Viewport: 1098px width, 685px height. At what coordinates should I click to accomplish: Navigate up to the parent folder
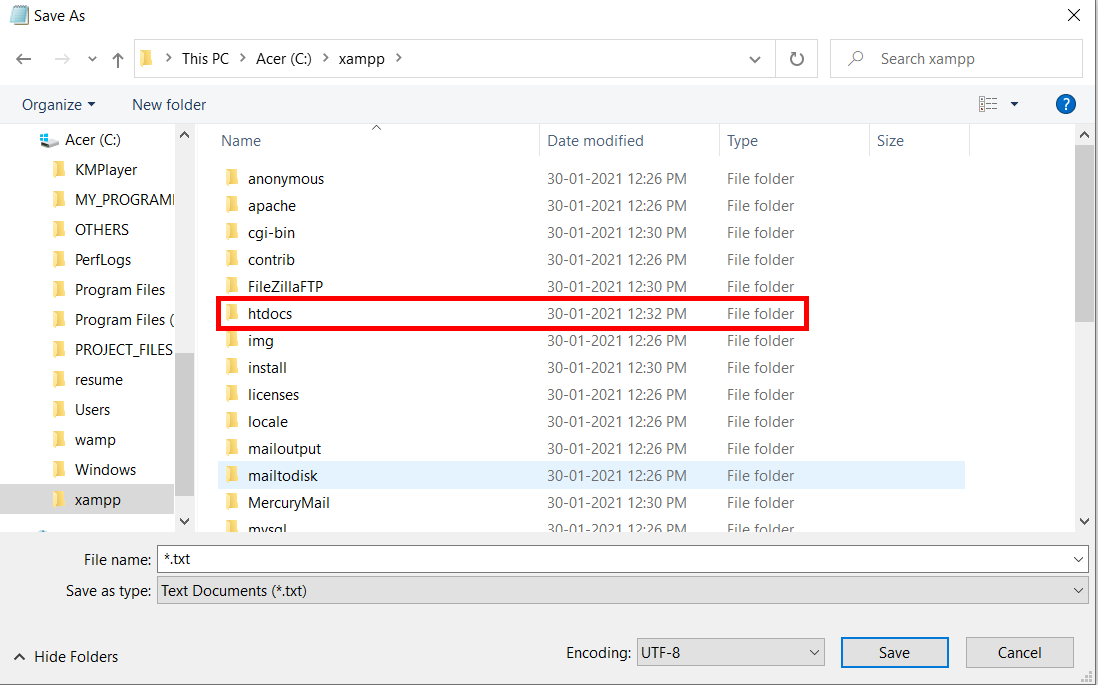point(117,58)
